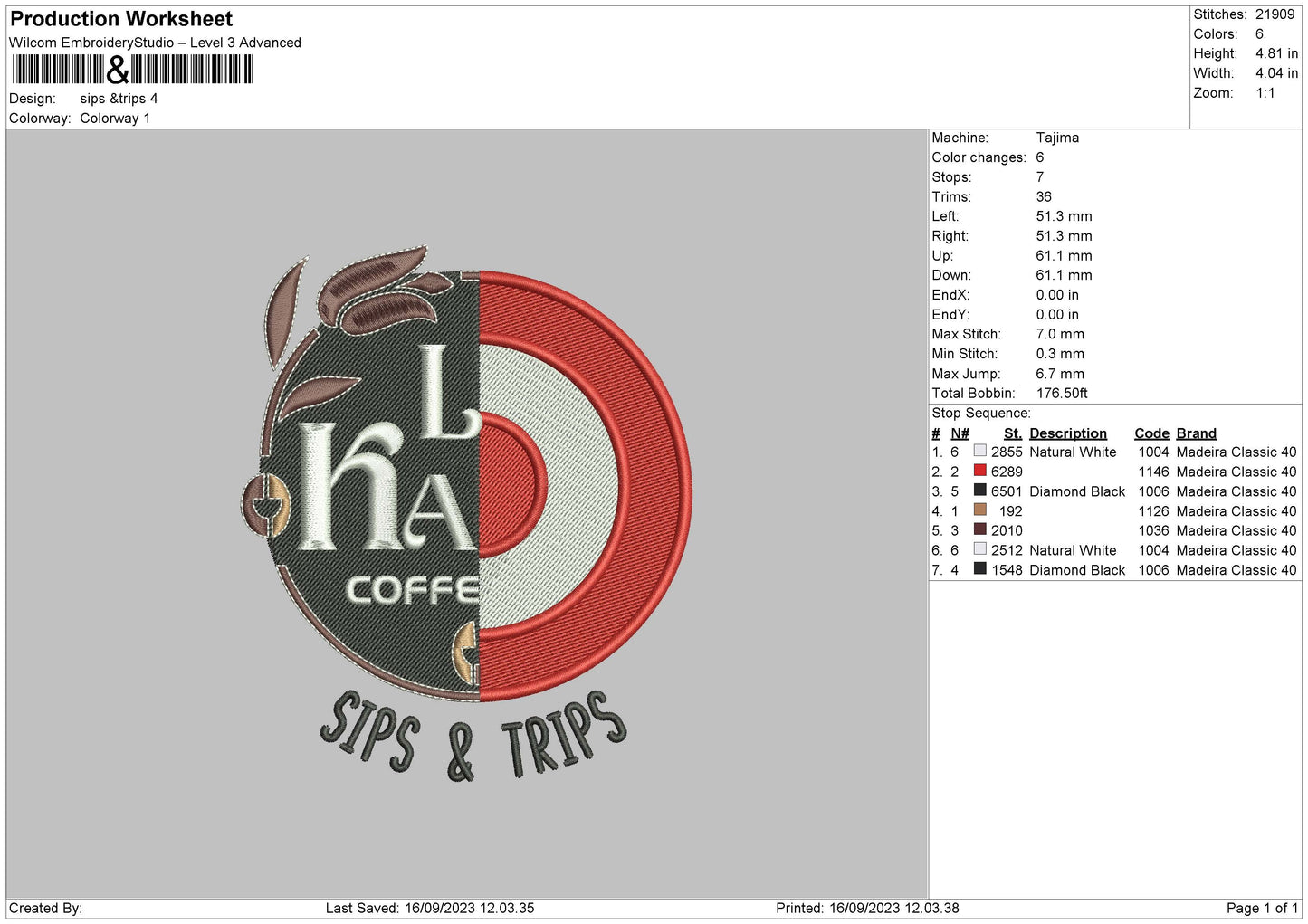Click the 'Page 1 of 1' indicator
1308x924 pixels.
click(1262, 908)
